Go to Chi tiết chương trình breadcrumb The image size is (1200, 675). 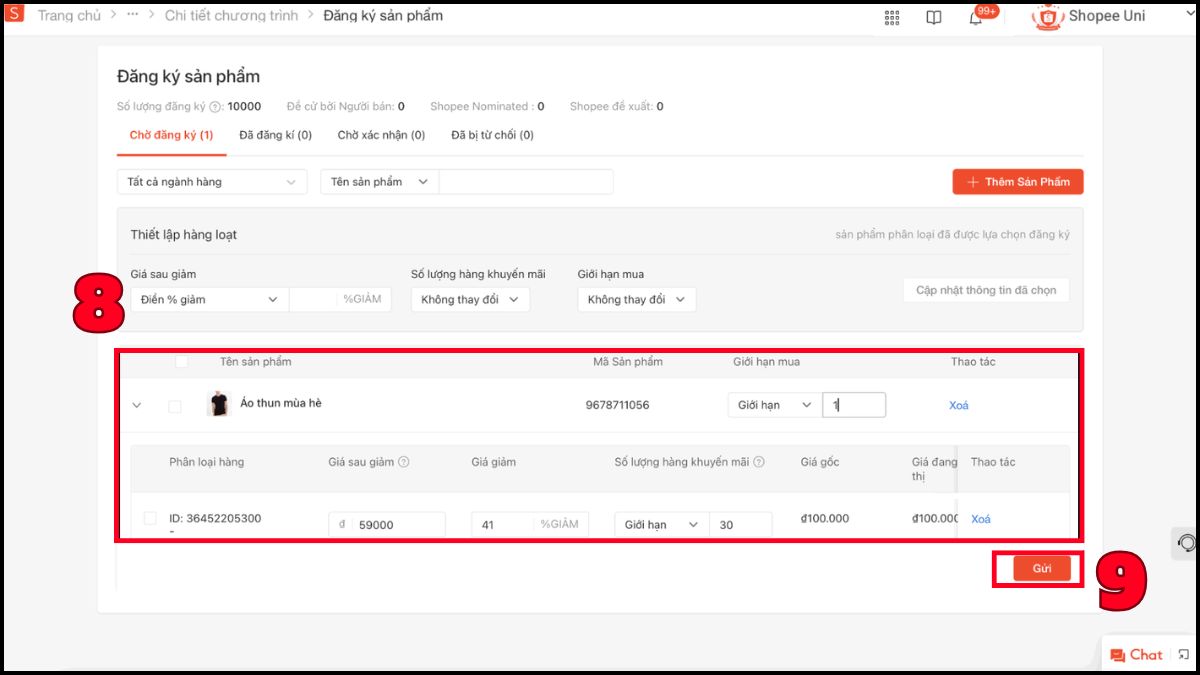pyautogui.click(x=231, y=16)
